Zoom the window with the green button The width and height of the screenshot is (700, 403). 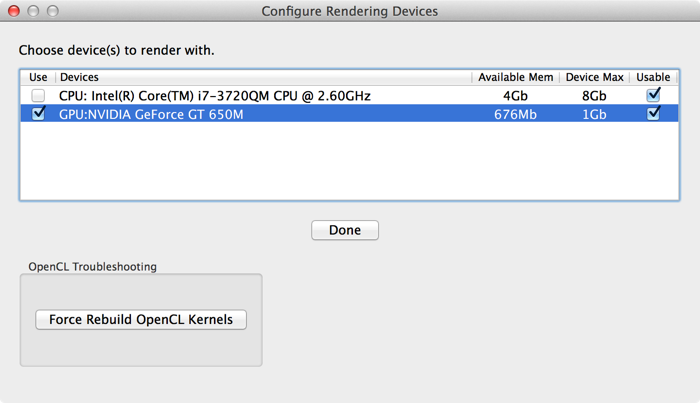pyautogui.click(x=53, y=11)
